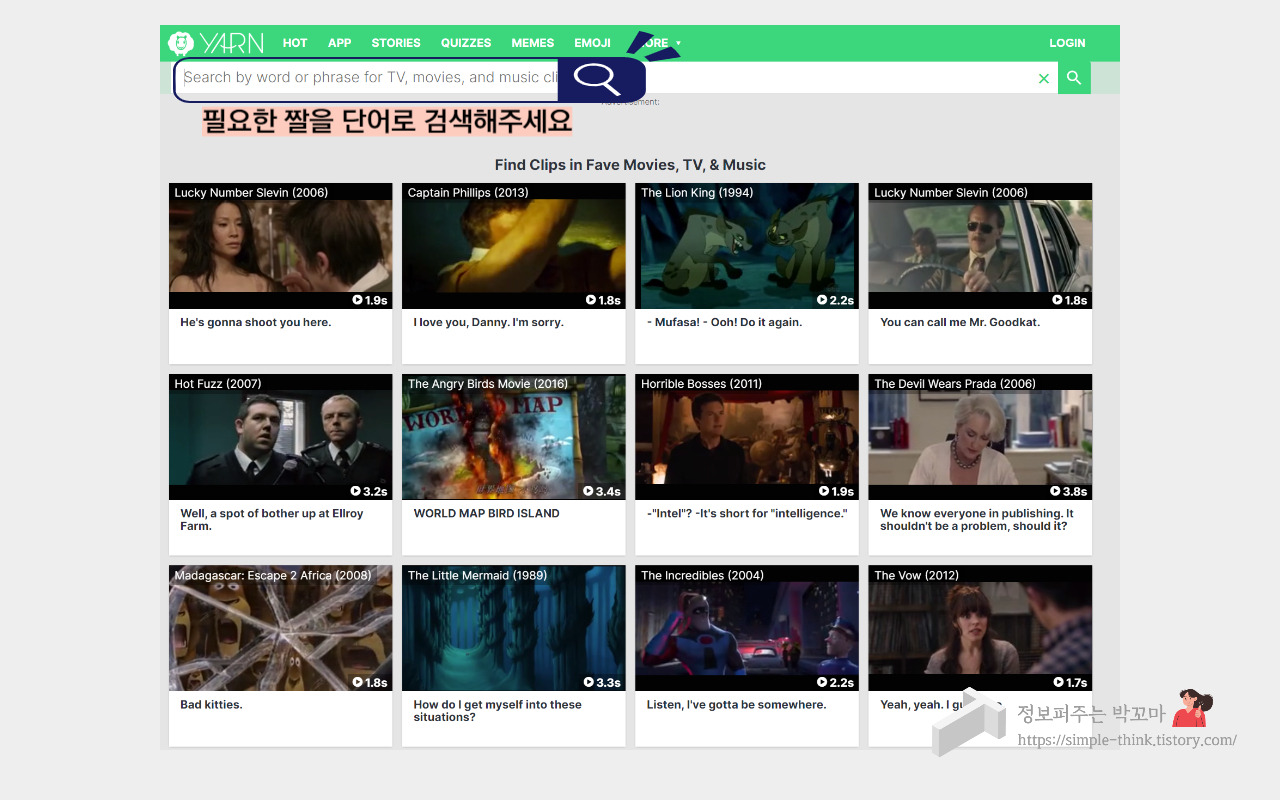Screen dimensions: 1280x800
Task: Play the 3.8s Devil Wears Prada clip
Action: [x=1069, y=491]
